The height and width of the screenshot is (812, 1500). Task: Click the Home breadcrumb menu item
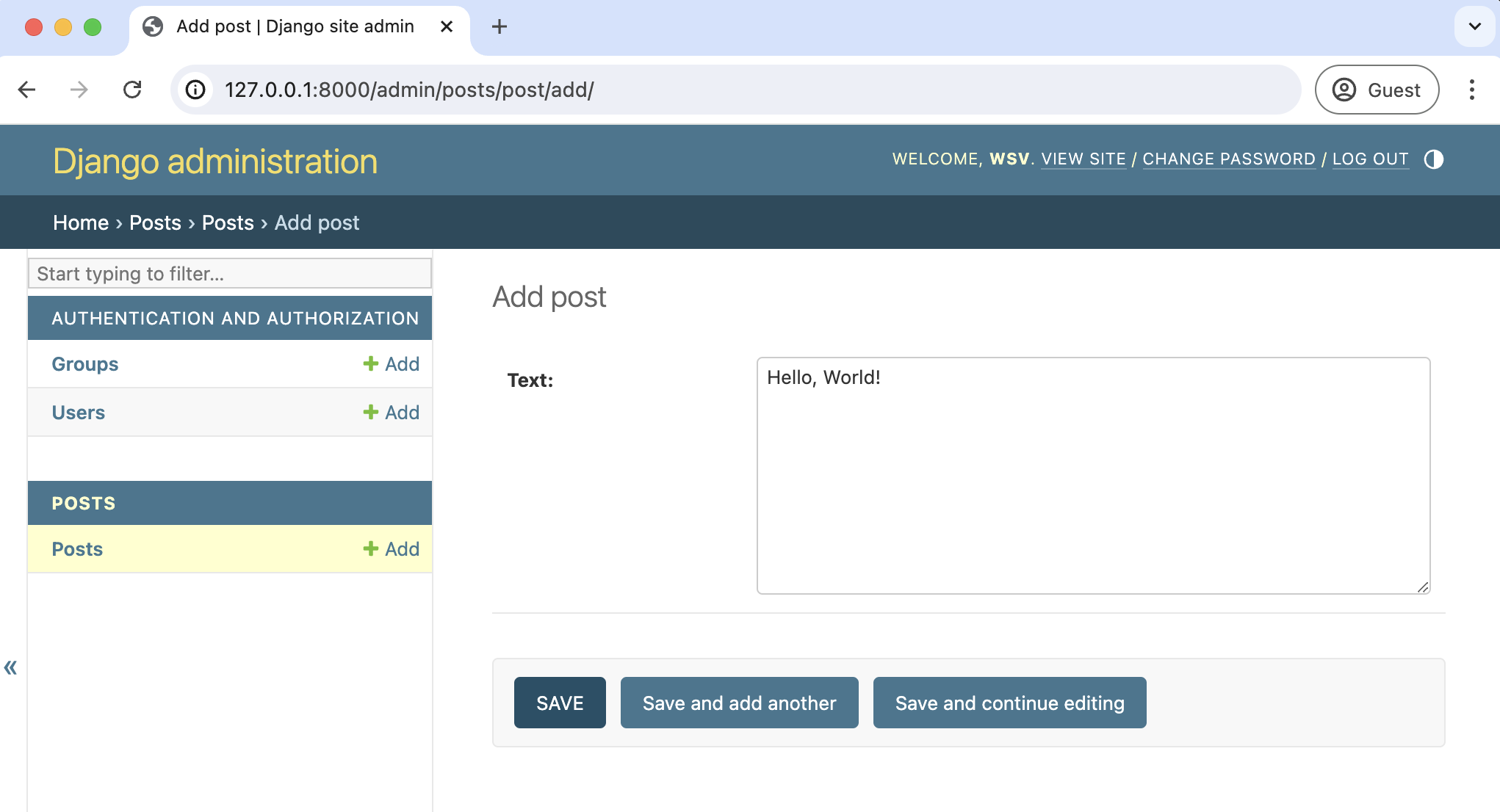(x=81, y=222)
